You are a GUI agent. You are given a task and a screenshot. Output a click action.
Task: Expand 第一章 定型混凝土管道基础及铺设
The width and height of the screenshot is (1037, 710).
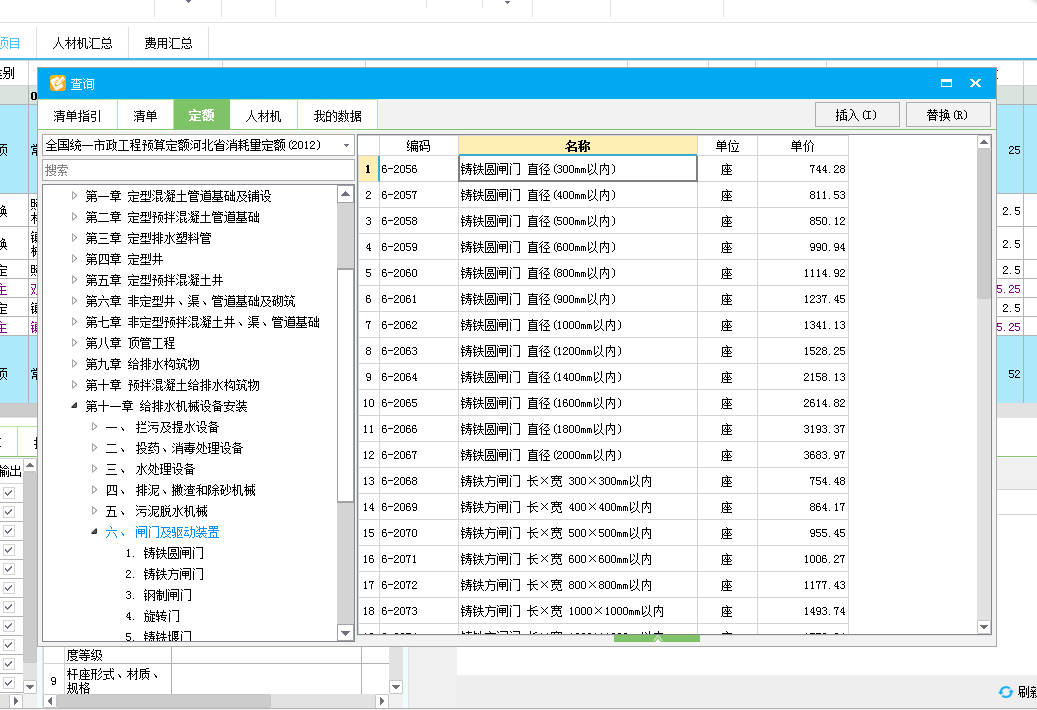pos(74,196)
